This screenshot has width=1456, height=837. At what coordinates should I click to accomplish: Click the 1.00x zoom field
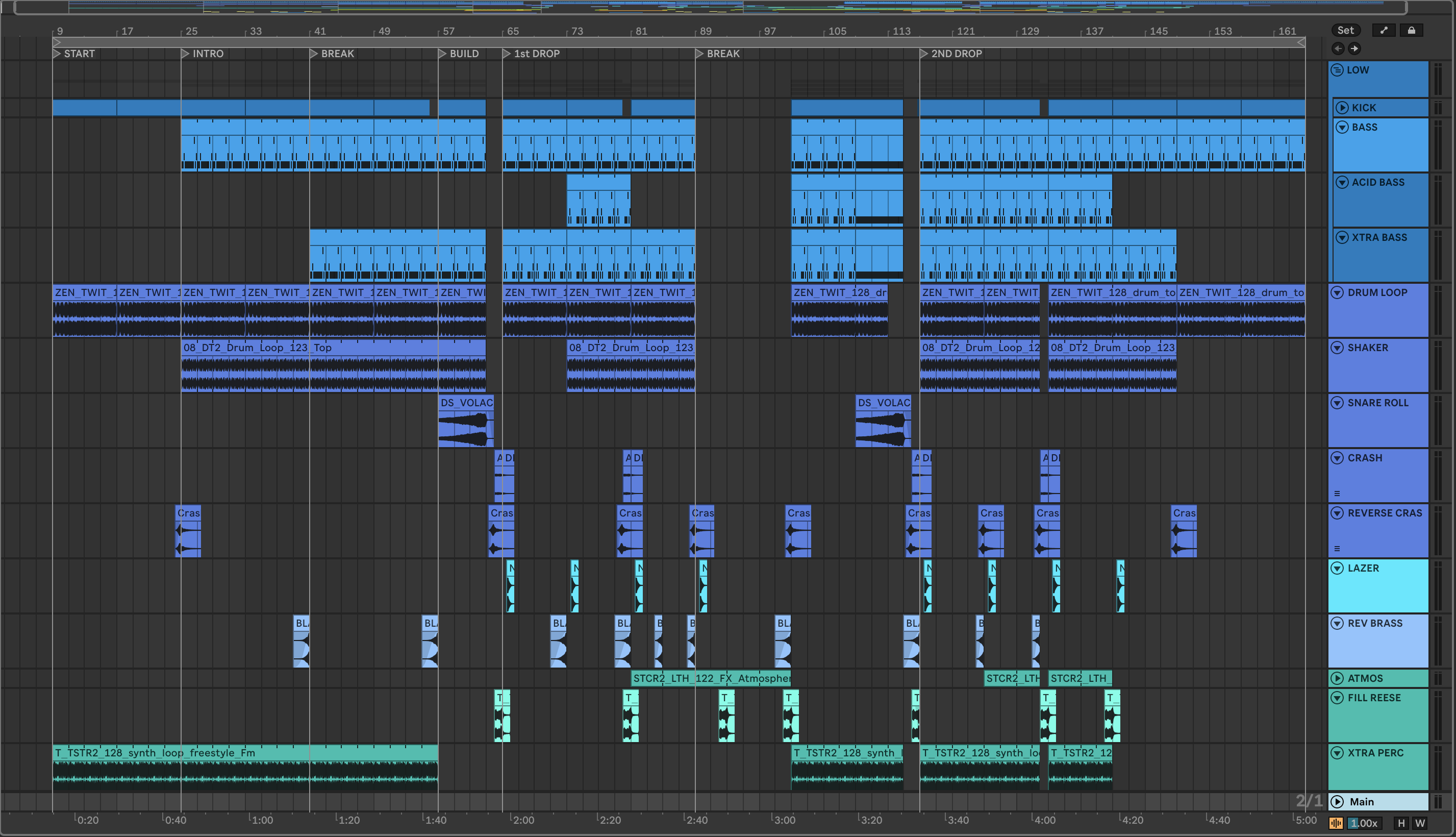click(1364, 823)
